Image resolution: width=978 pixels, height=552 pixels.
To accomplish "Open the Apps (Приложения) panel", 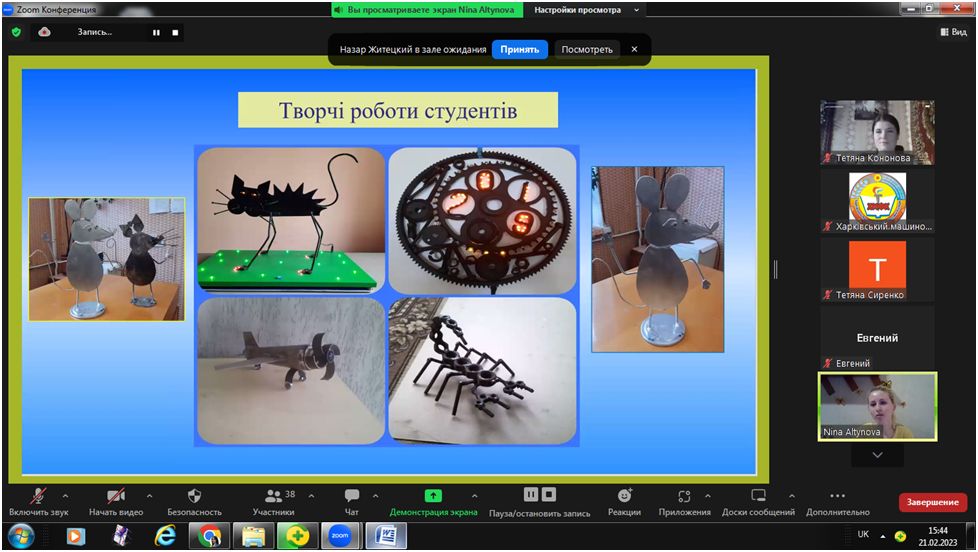I will point(684,496).
